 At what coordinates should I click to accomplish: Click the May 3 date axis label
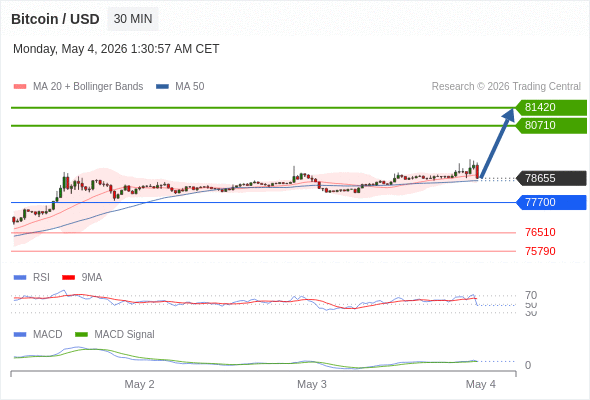312,385
